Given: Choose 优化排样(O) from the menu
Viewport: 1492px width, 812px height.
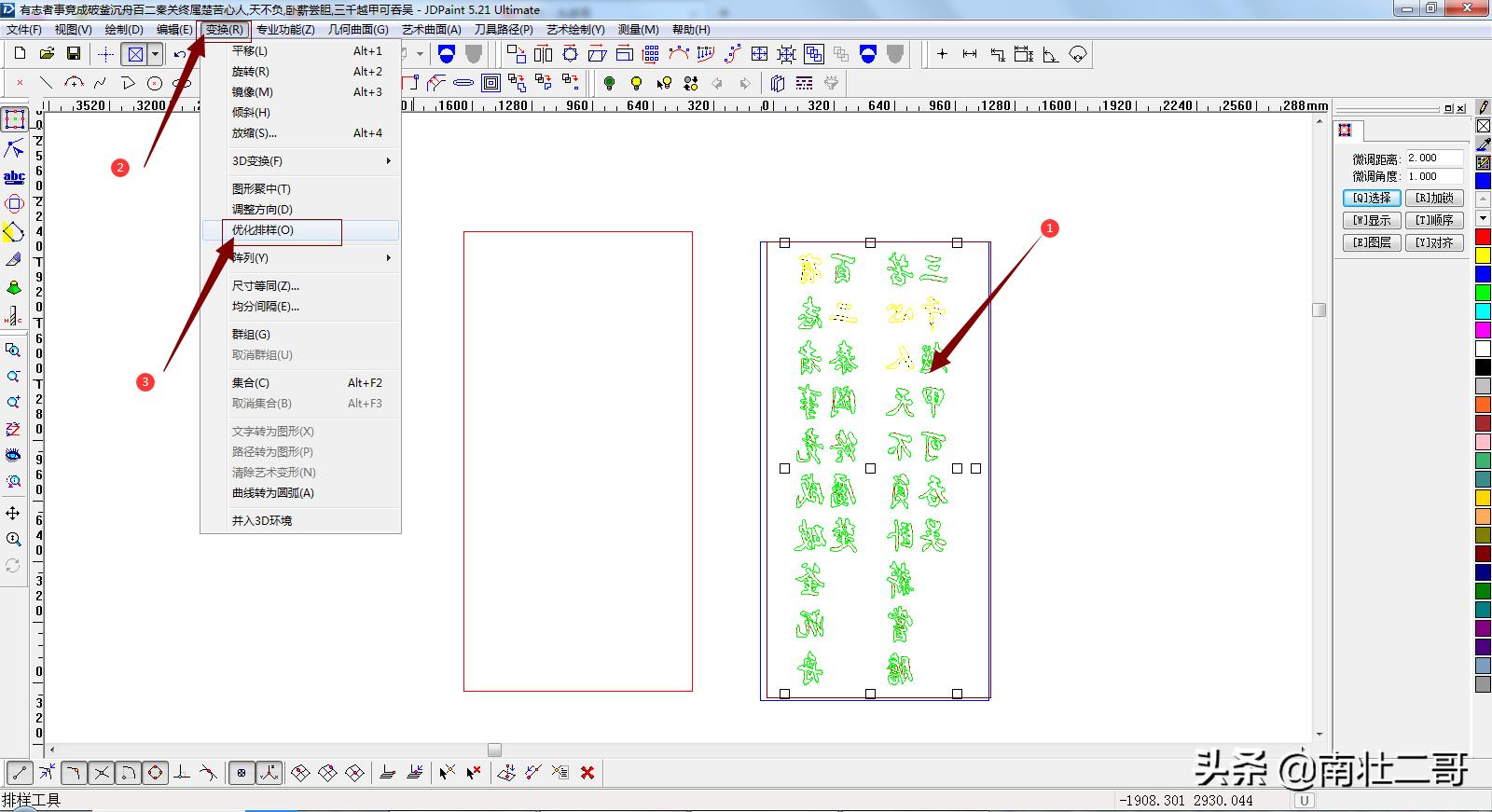Looking at the screenshot, I should click(x=301, y=229).
